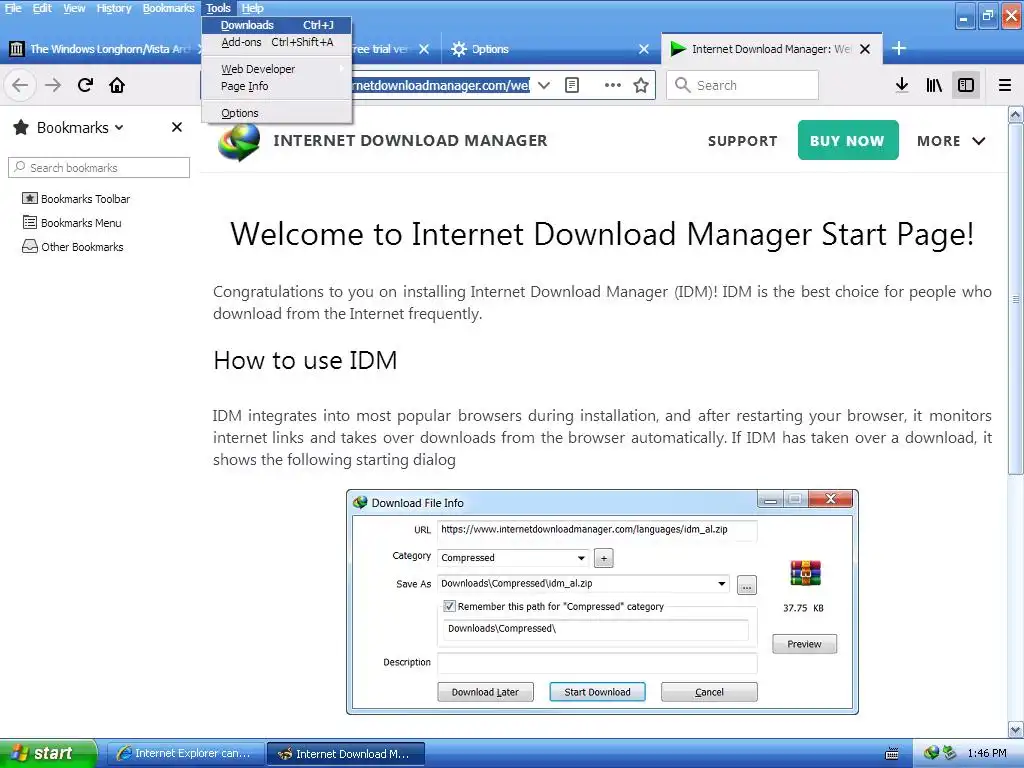Open the Edit menu

pyautogui.click(x=42, y=8)
